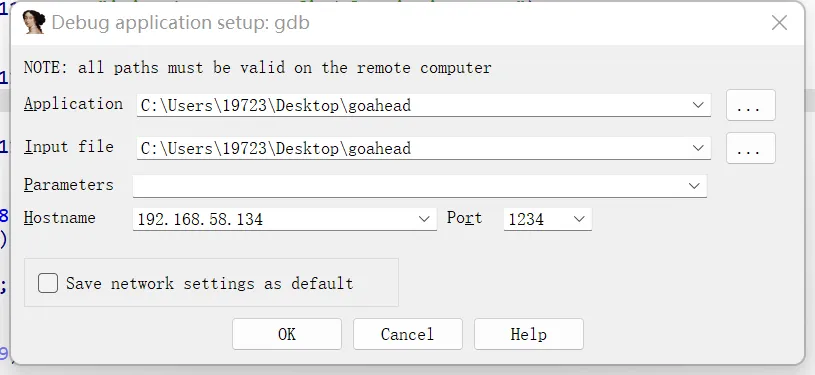The width and height of the screenshot is (815, 375).
Task: Expand the Hostname dropdown arrow
Action: coord(424,219)
